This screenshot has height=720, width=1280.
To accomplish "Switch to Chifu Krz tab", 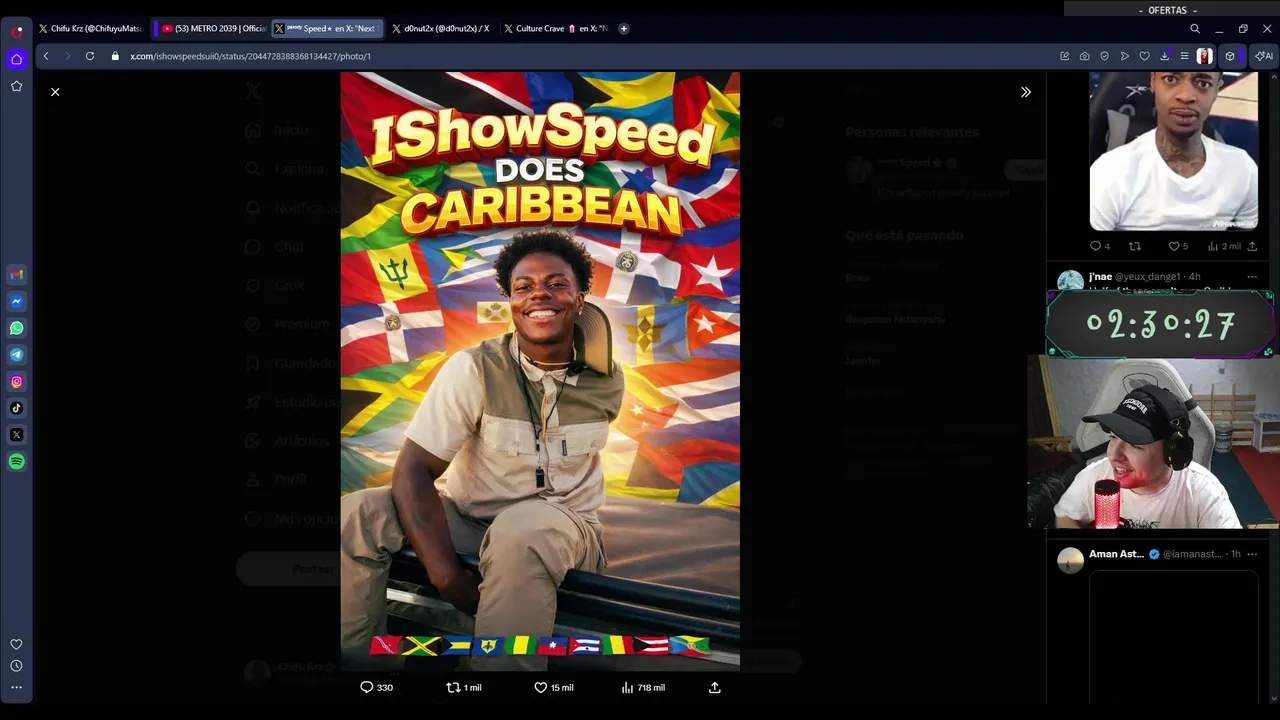I will point(91,29).
